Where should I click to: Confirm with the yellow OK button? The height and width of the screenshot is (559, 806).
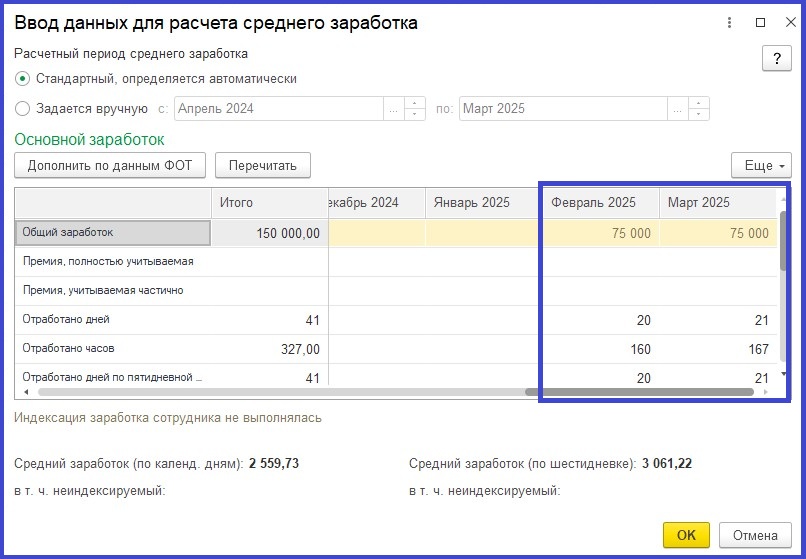click(x=686, y=535)
